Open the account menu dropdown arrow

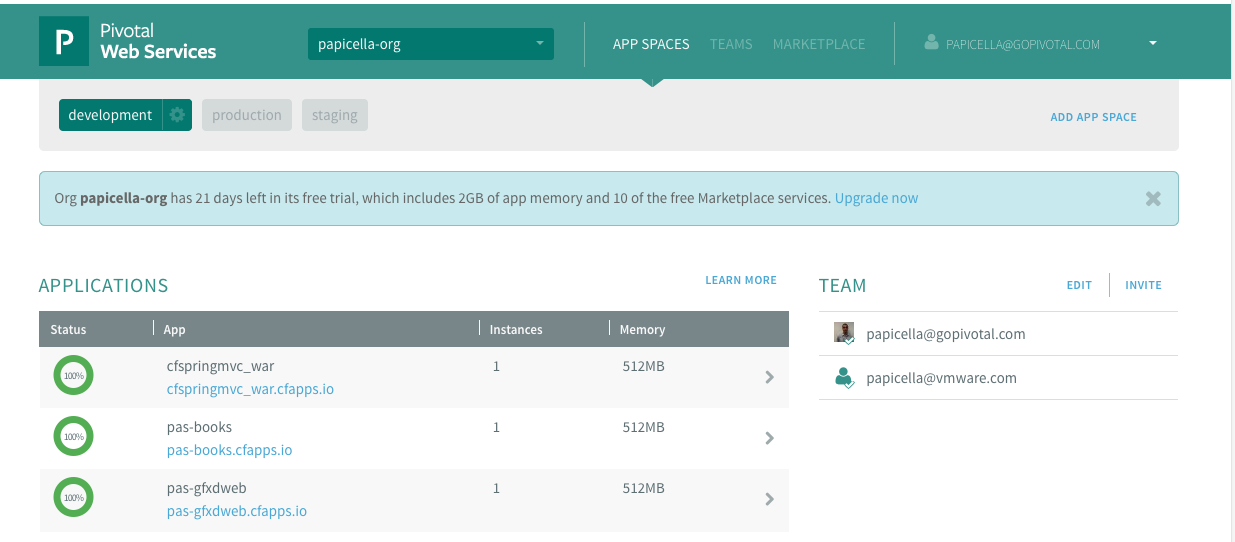coord(1153,43)
